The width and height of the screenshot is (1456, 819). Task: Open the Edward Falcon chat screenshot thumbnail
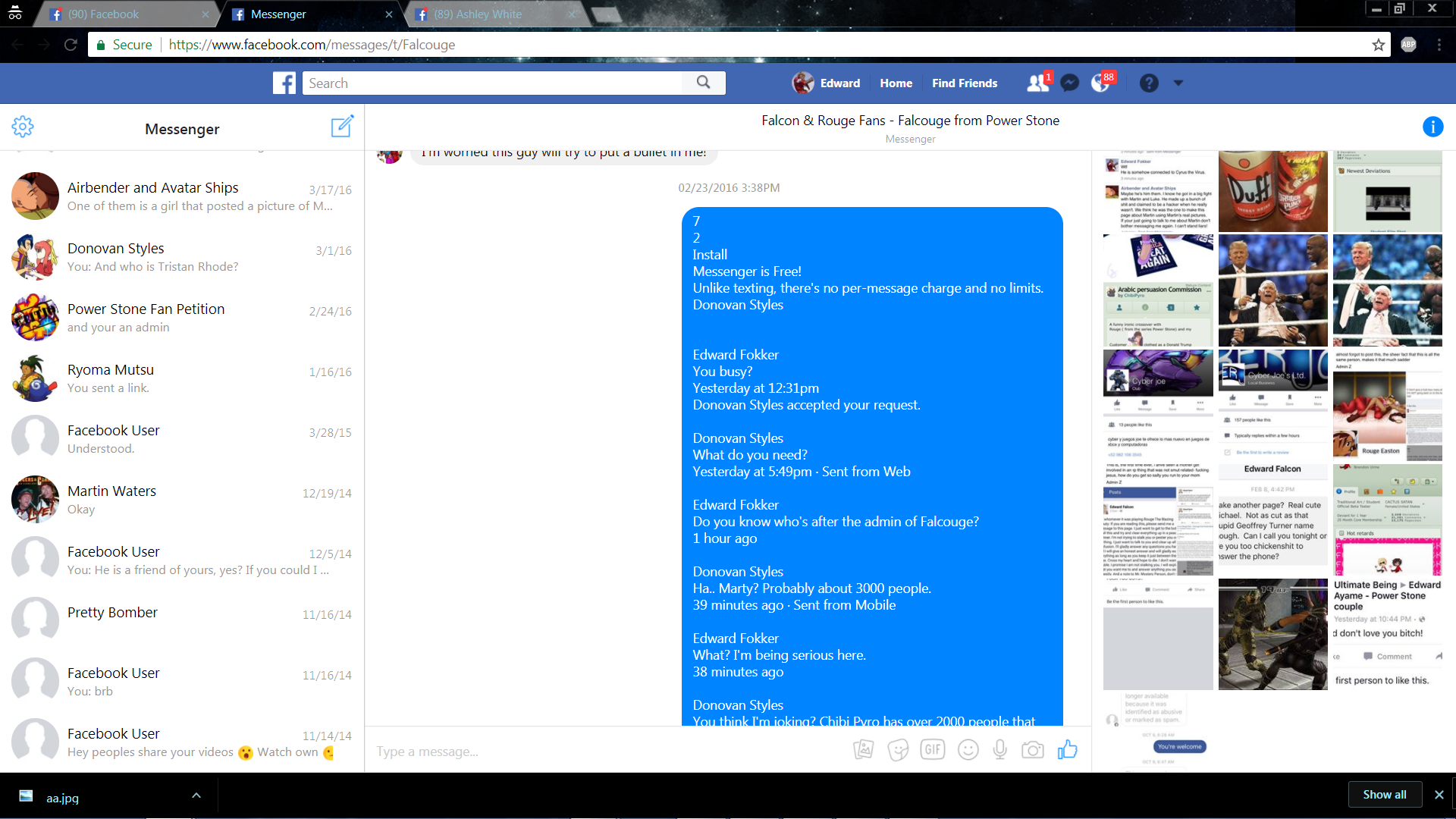tap(1272, 519)
